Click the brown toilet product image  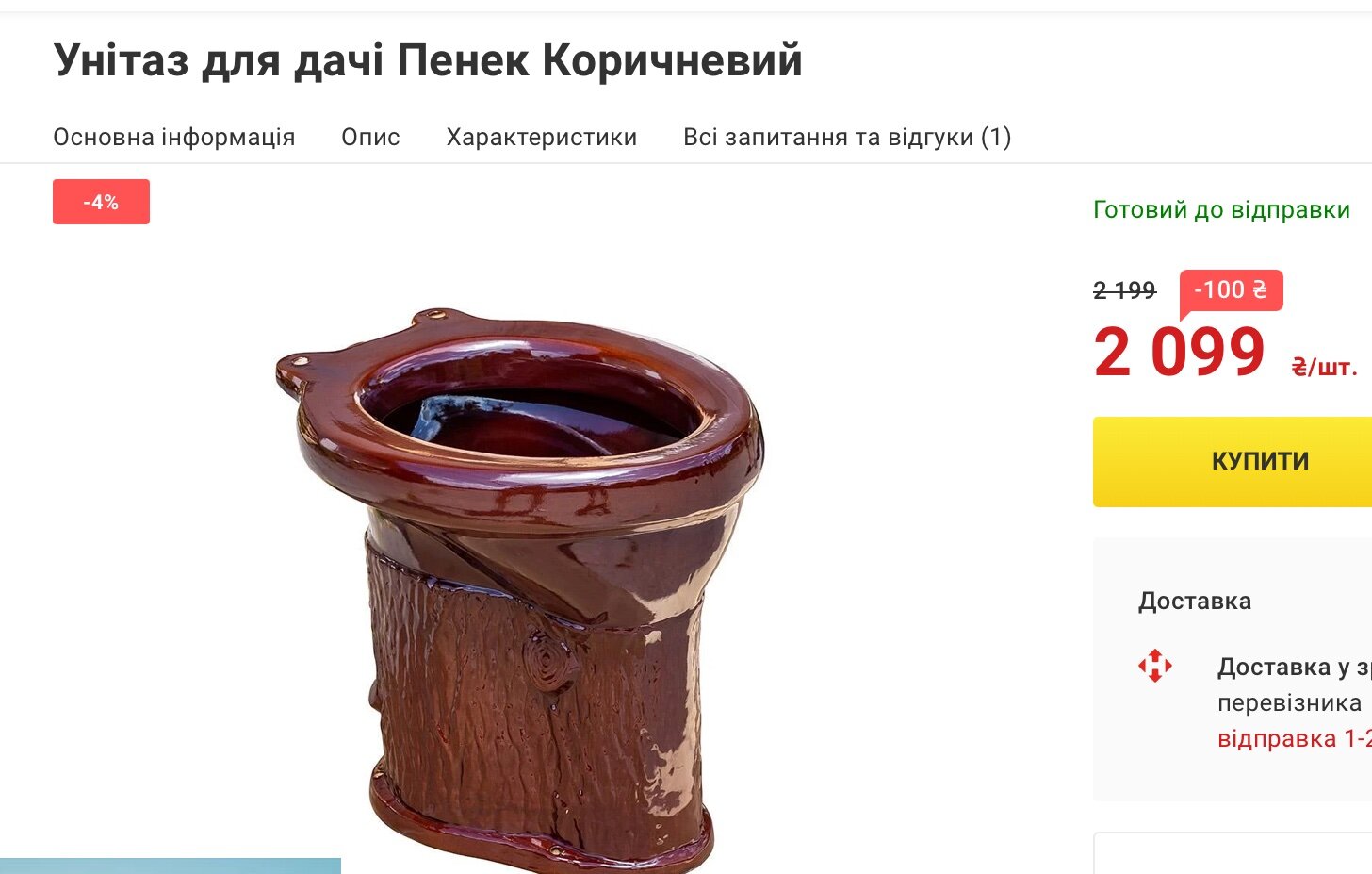[519, 586]
